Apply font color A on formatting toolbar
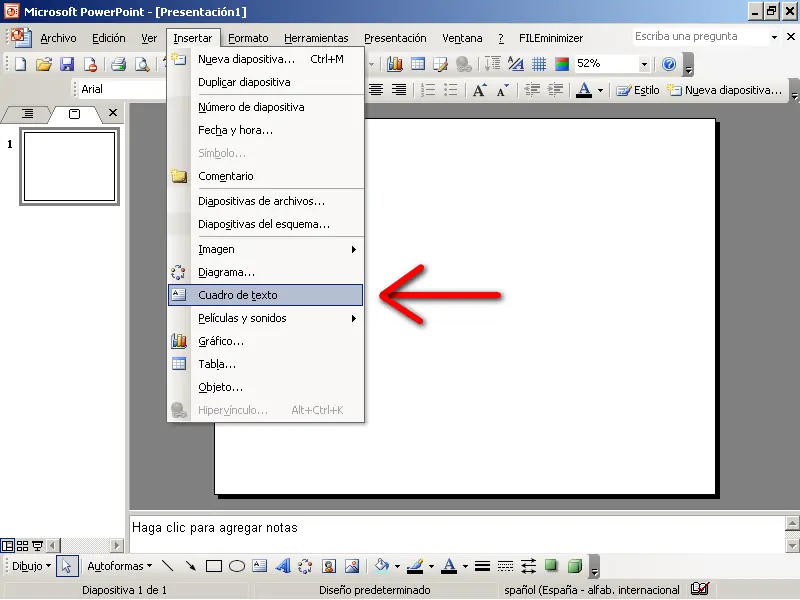The image size is (800, 600). (584, 90)
